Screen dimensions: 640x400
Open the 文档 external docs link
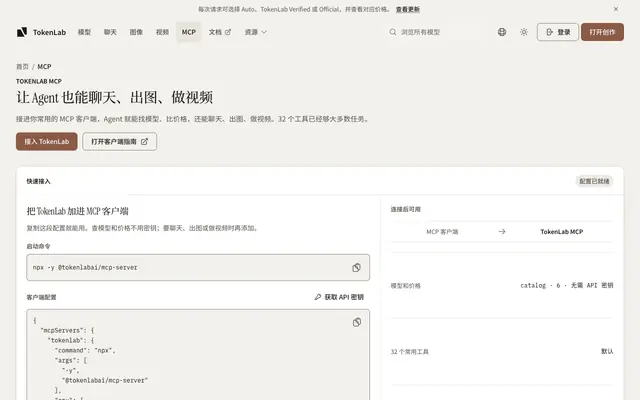[220, 32]
